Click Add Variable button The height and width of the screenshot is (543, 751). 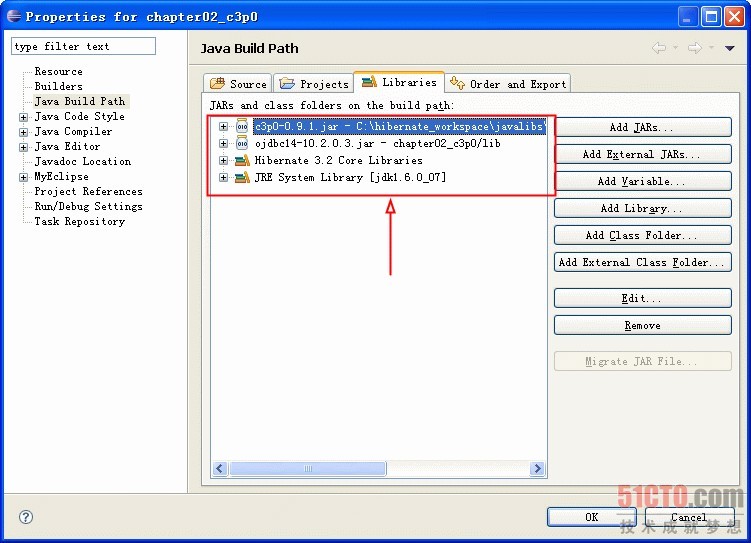coord(643,181)
